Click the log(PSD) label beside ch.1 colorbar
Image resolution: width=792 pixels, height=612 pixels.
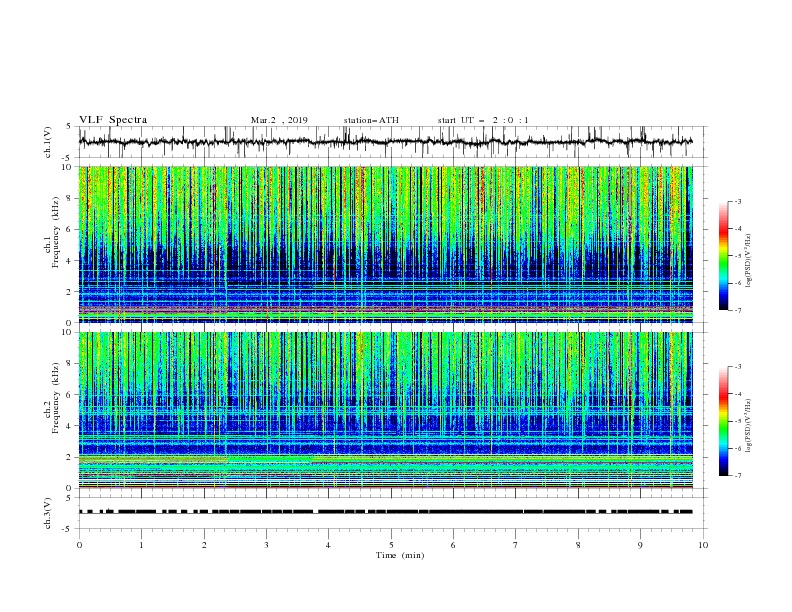pos(748,261)
